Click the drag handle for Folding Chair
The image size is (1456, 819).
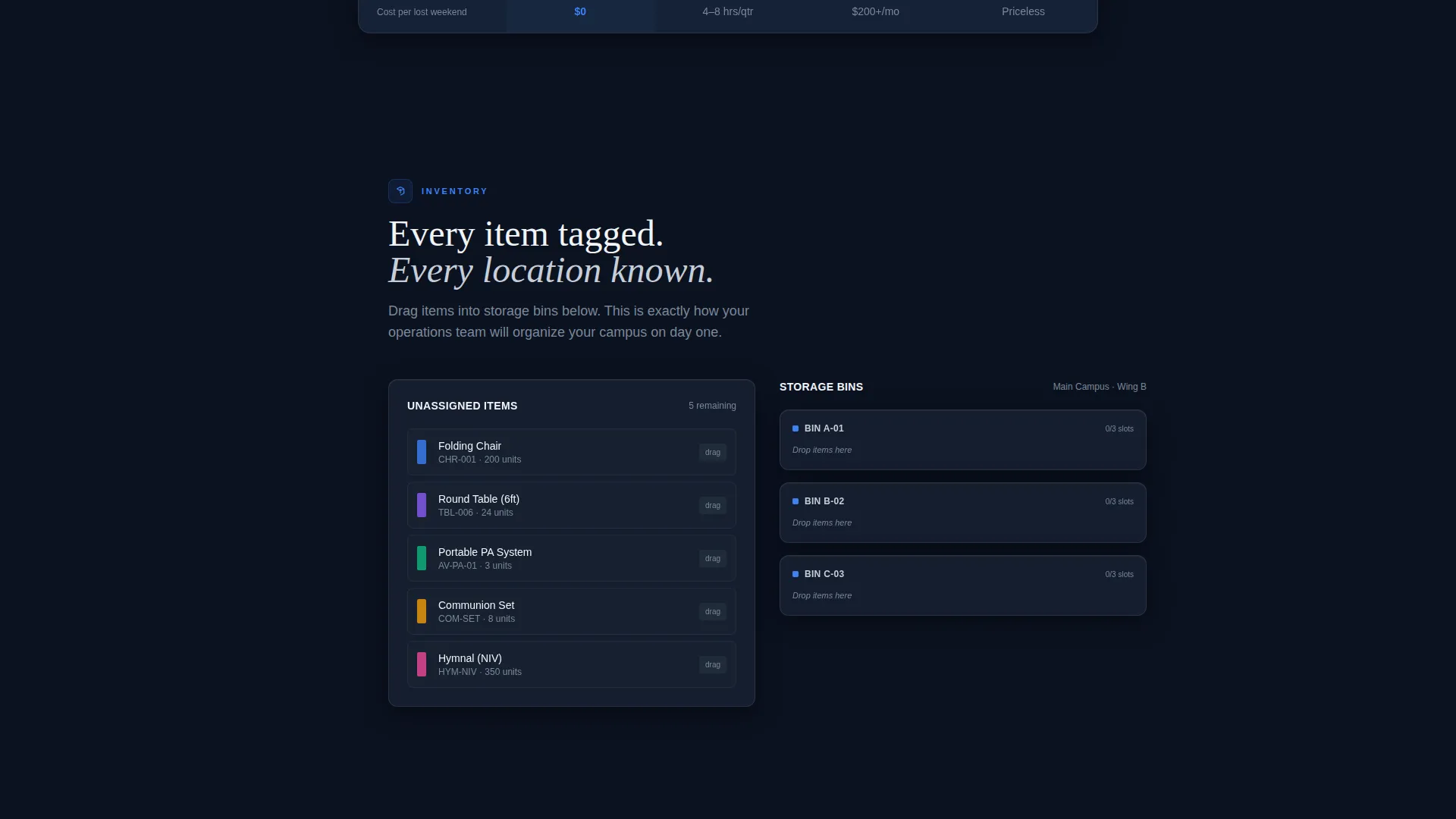click(x=713, y=453)
